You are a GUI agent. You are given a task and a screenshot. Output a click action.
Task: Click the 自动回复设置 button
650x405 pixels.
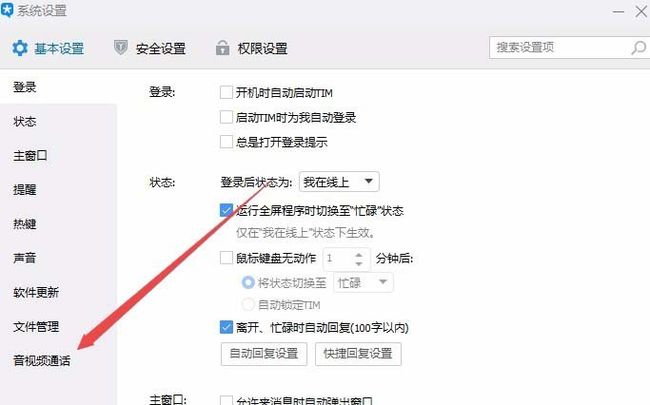coord(264,354)
